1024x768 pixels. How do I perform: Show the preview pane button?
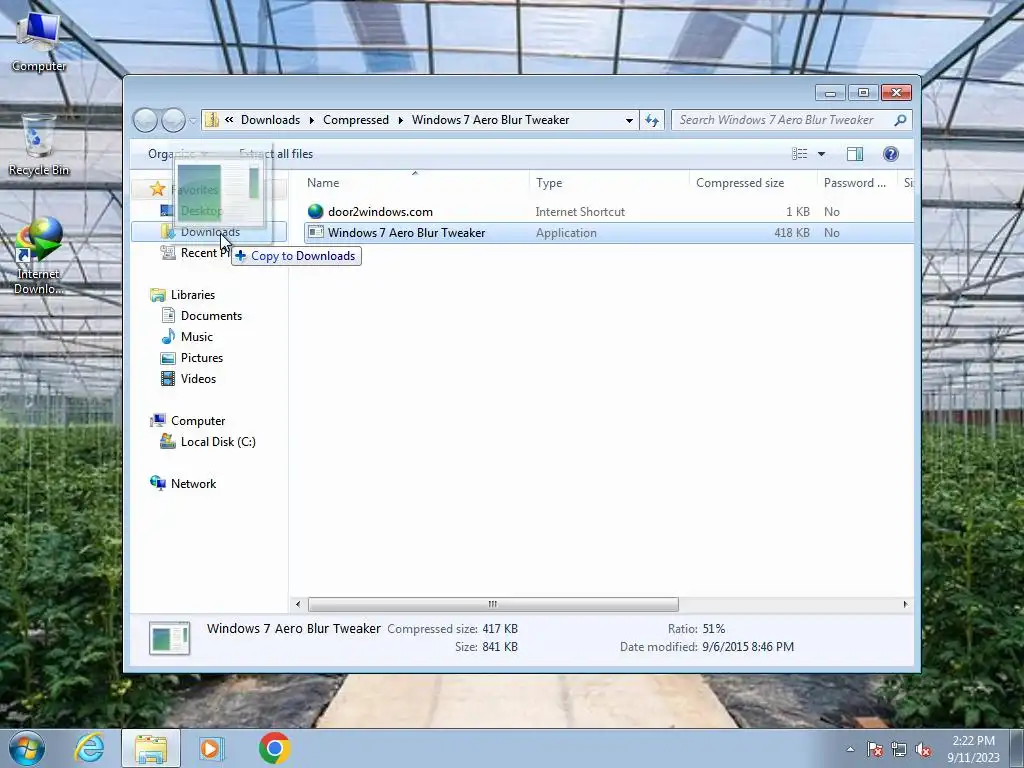tap(855, 154)
